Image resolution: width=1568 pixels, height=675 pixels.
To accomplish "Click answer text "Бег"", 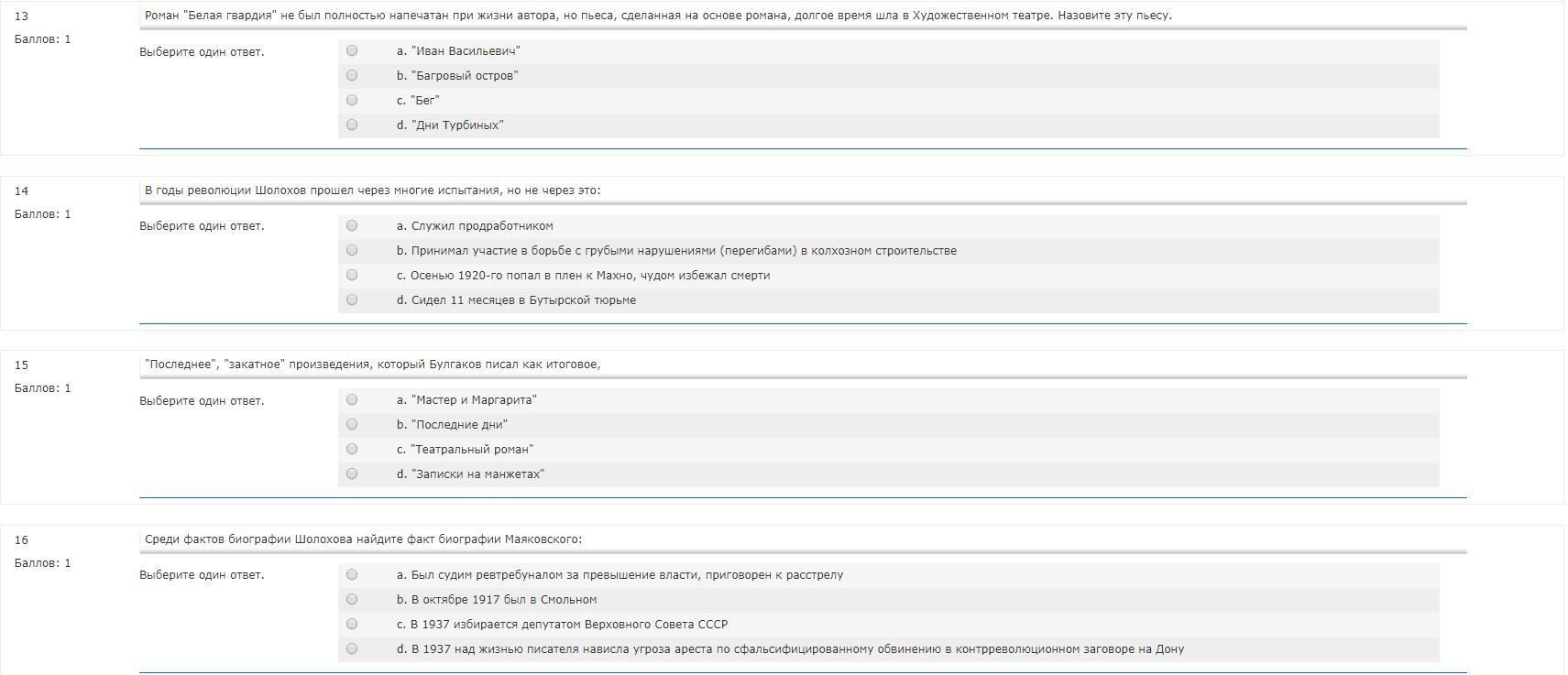I will click(x=418, y=101).
